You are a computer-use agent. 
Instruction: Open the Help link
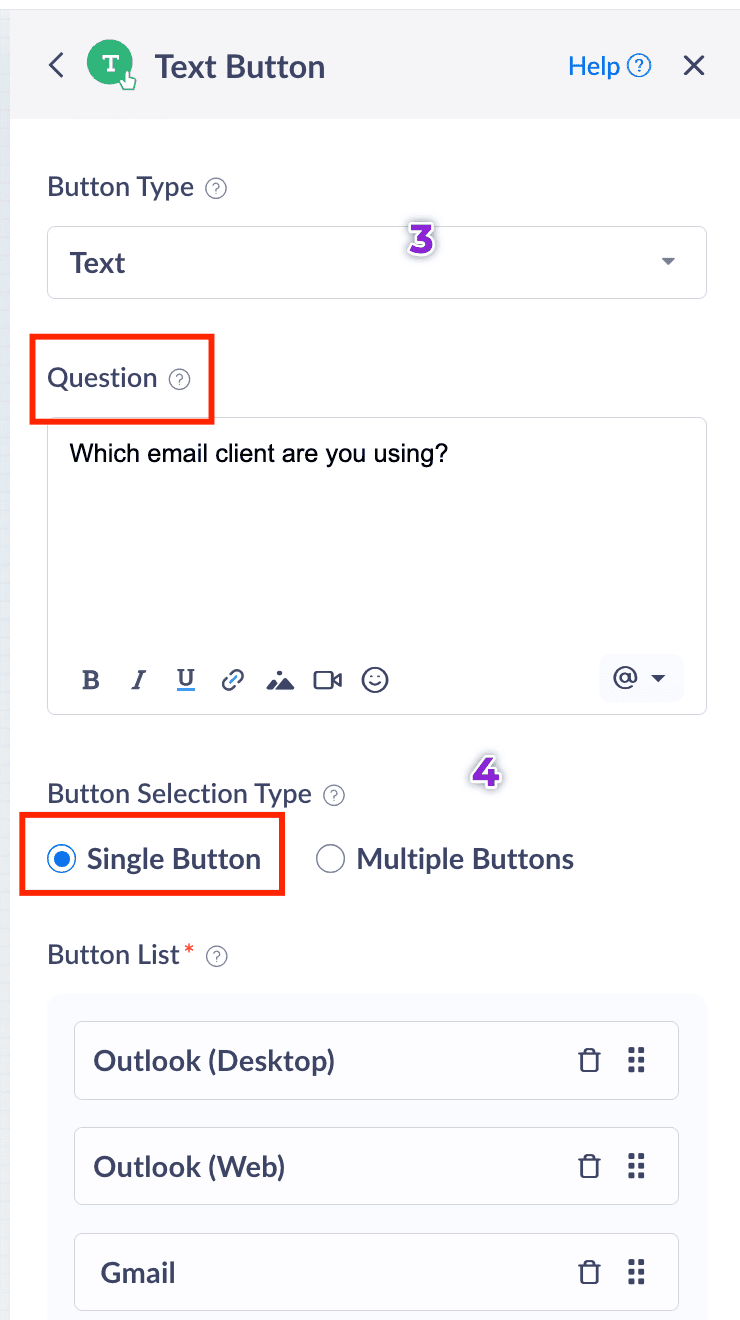click(x=609, y=66)
